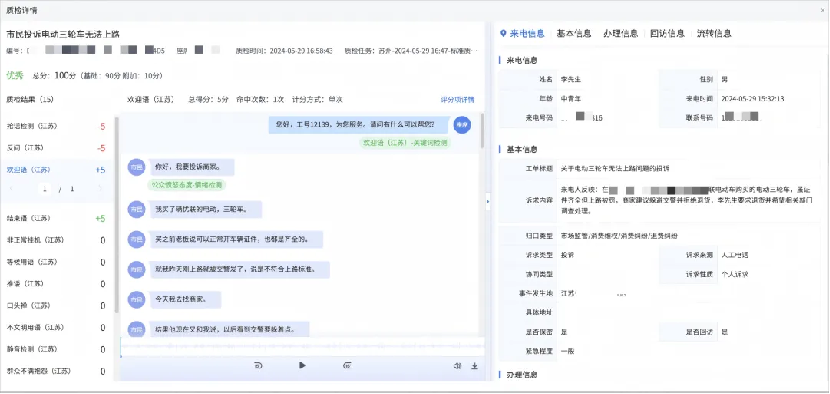Click the 情绪检测 green tag

click(x=187, y=185)
